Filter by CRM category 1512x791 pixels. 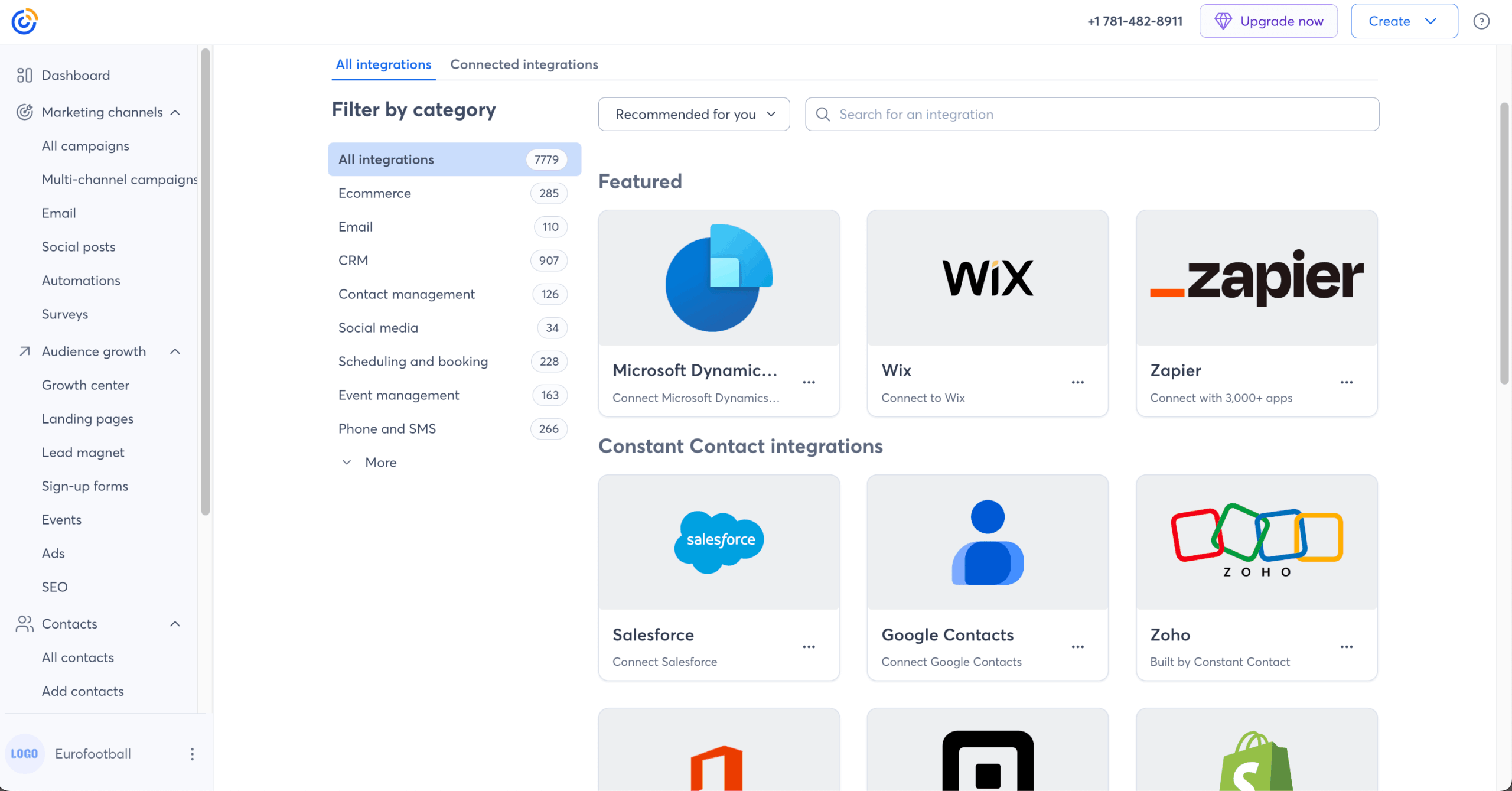(454, 261)
